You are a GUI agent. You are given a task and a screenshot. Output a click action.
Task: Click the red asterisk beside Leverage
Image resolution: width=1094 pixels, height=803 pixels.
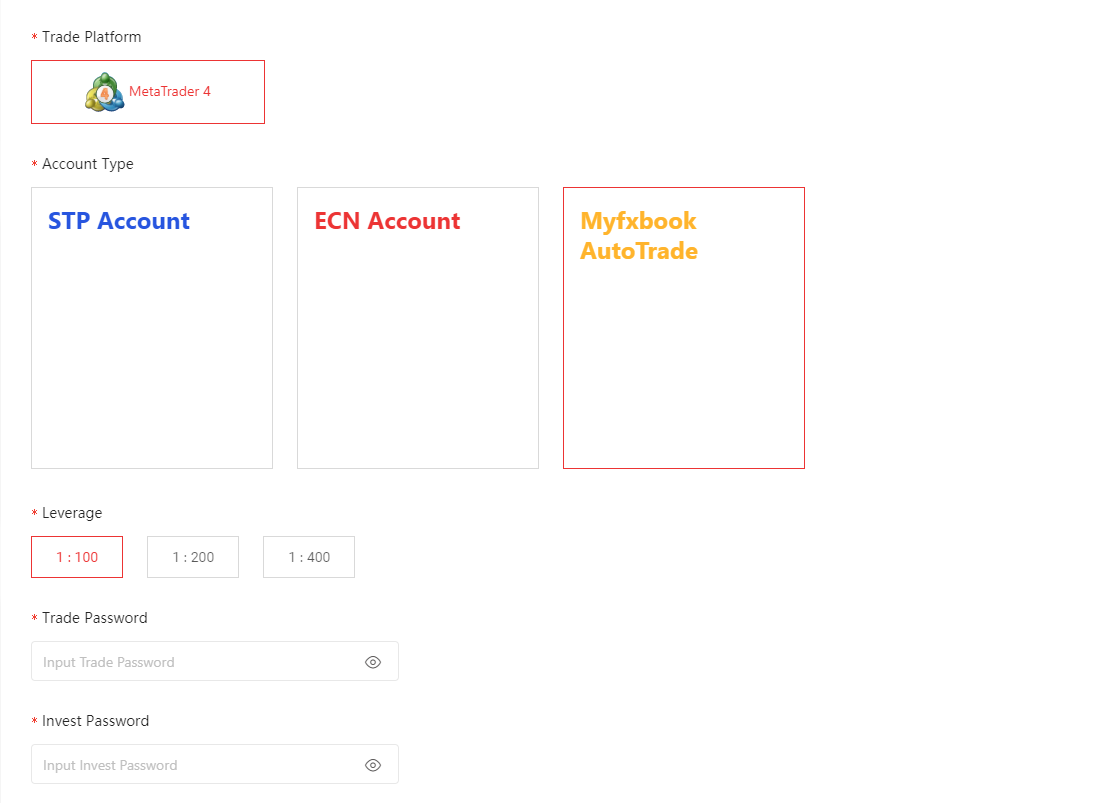(x=35, y=514)
